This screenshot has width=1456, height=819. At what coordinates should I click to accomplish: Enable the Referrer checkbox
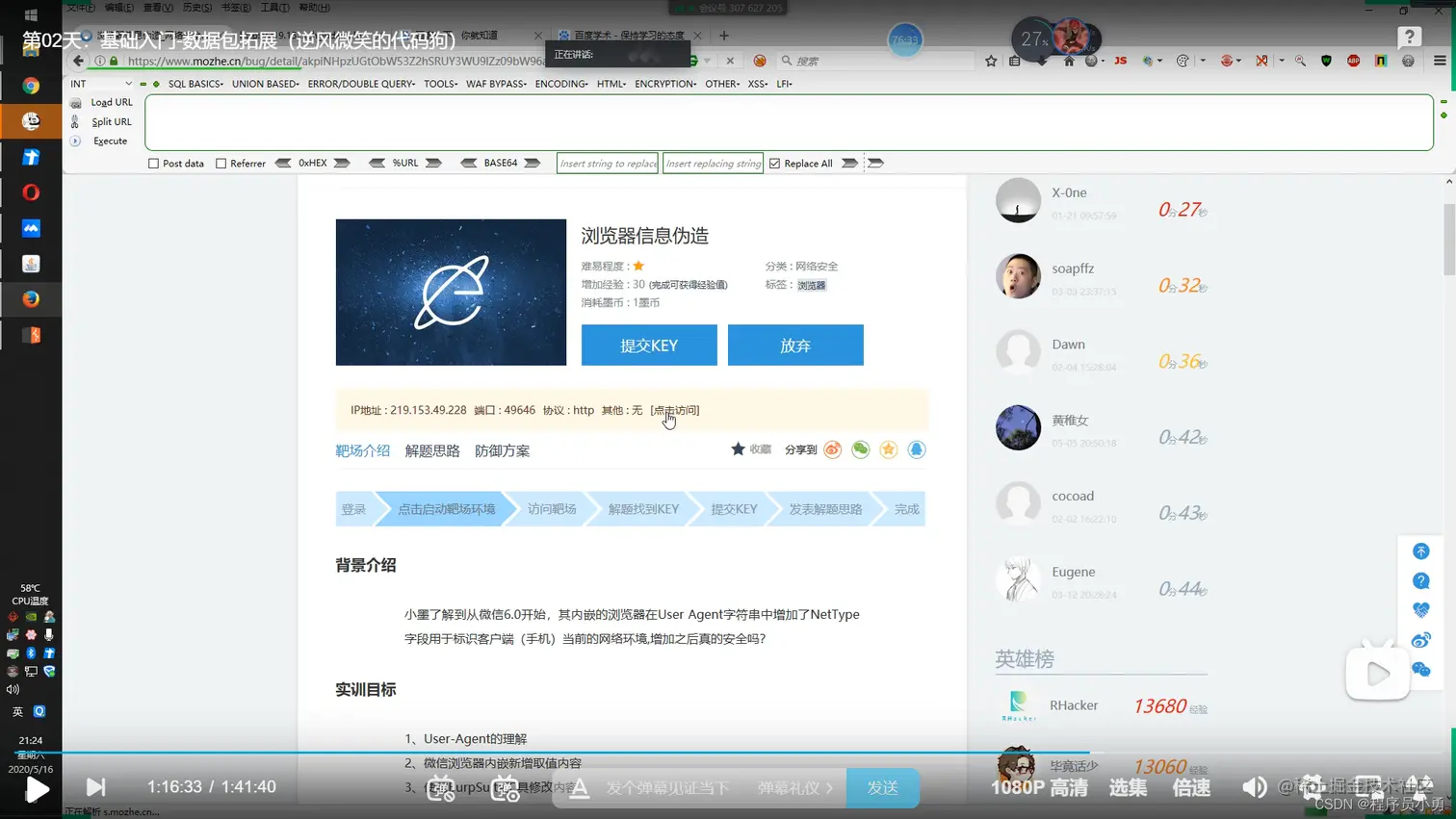tap(221, 164)
